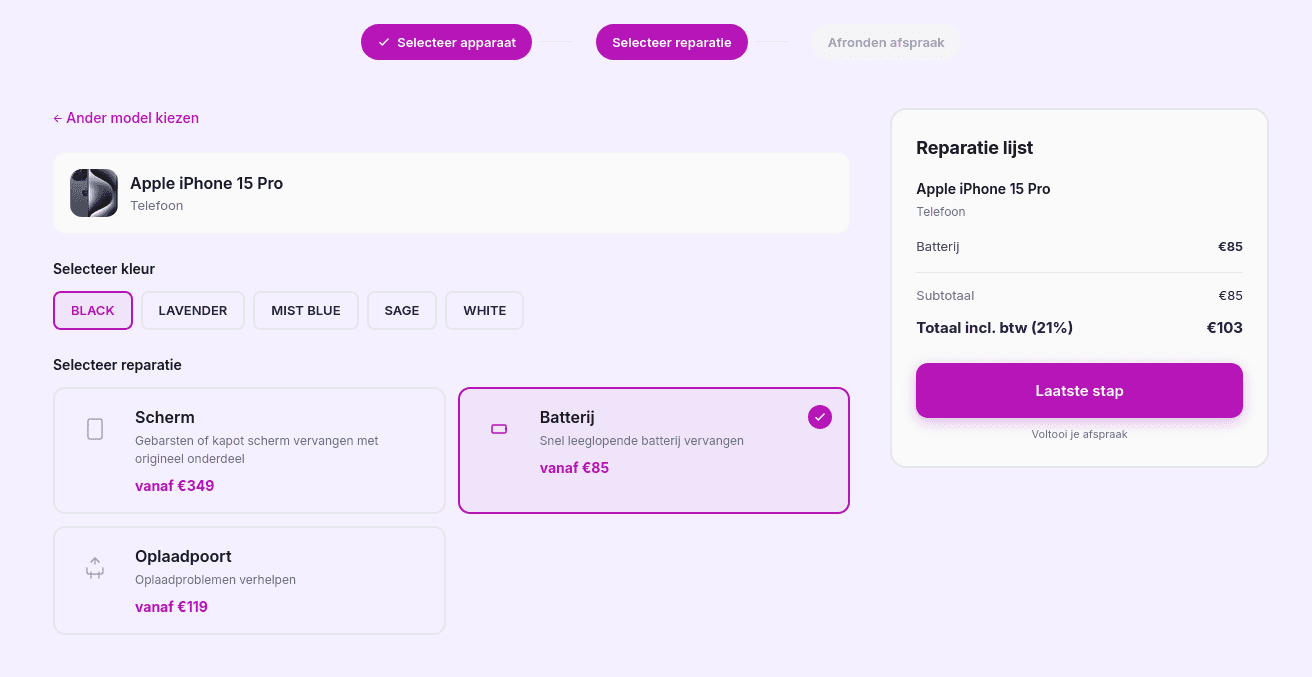Click the checkmark inside Selecteer apparaat step
This screenshot has height=677, width=1312.
tap(383, 42)
